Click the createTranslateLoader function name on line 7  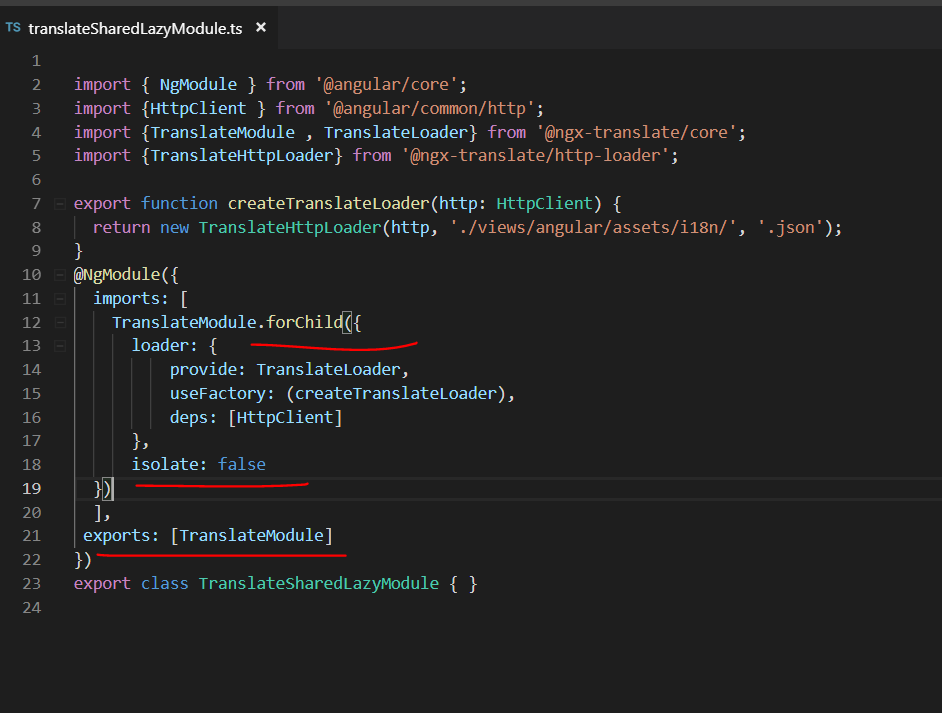point(329,204)
